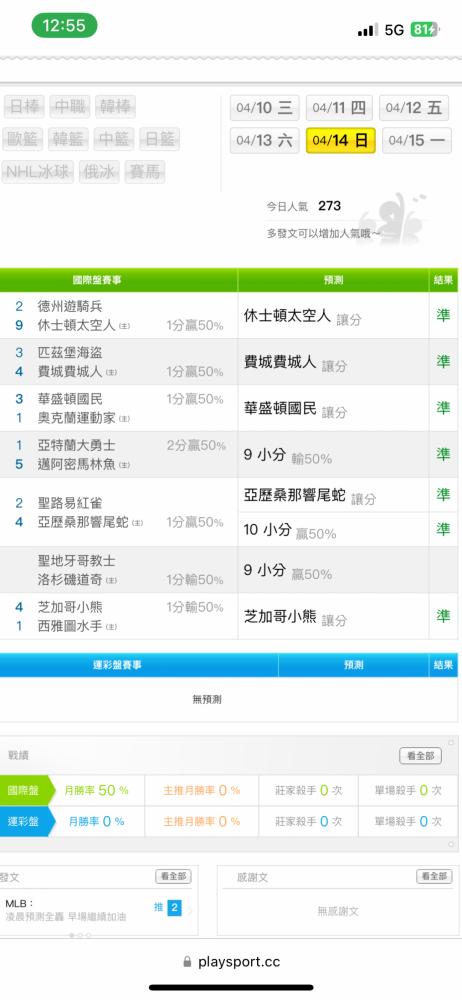Image resolution: width=462 pixels, height=1000 pixels.
Task: Click 運彩盤 月勝率 0 % value
Action: (96, 821)
